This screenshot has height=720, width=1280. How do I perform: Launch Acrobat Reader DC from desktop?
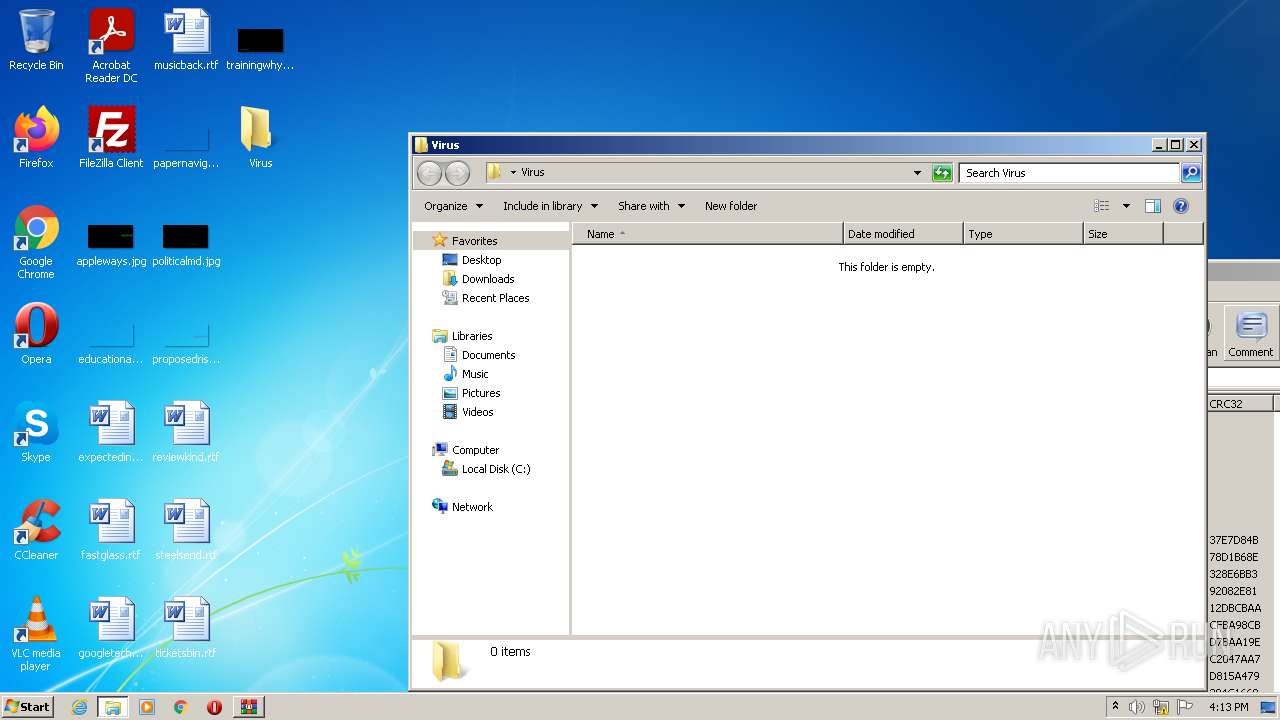click(111, 46)
